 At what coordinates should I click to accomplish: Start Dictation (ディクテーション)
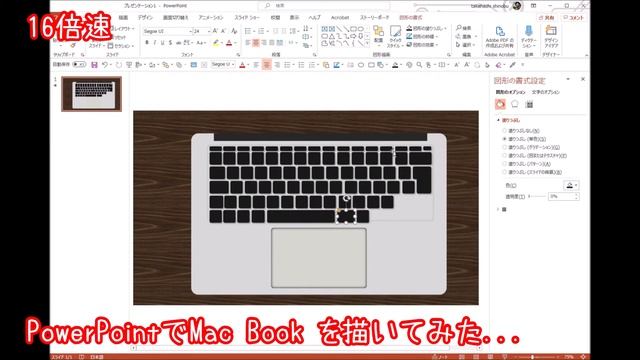(528, 37)
